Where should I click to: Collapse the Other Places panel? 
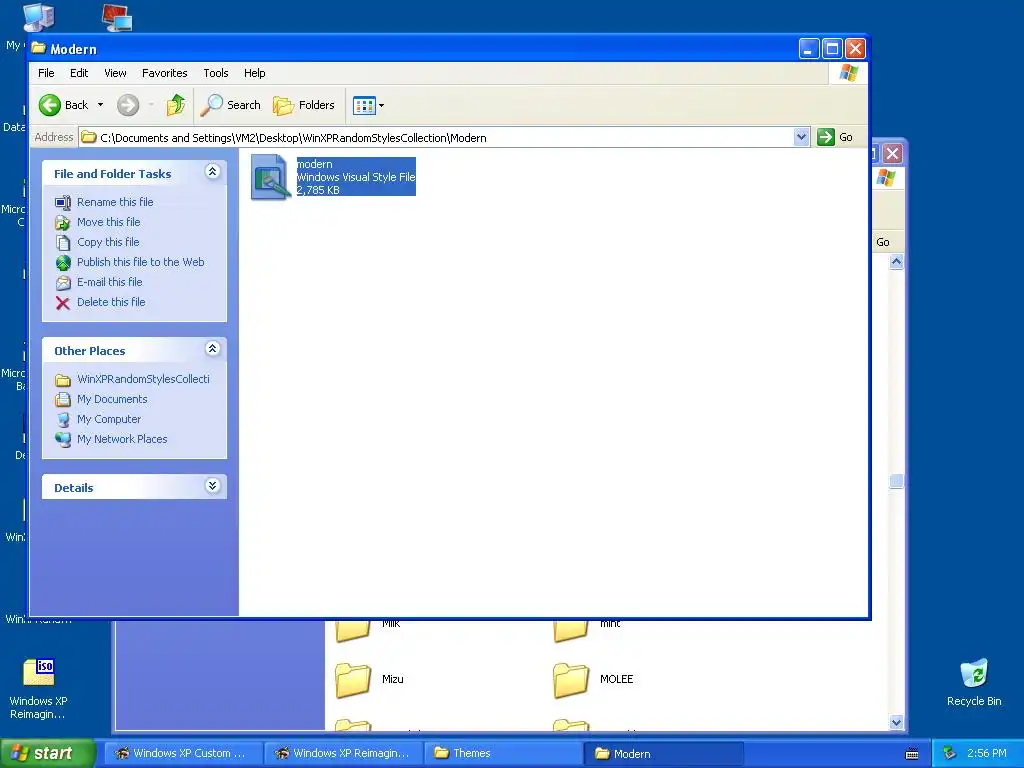pos(212,349)
